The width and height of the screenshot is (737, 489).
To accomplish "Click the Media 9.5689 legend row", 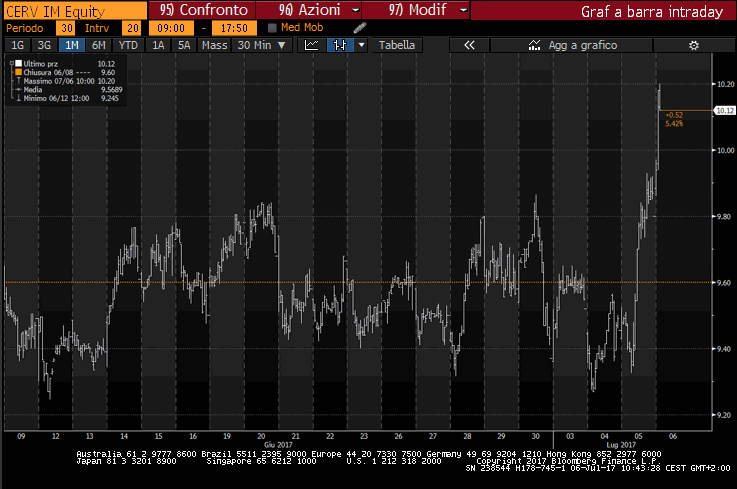I will 69,90.
